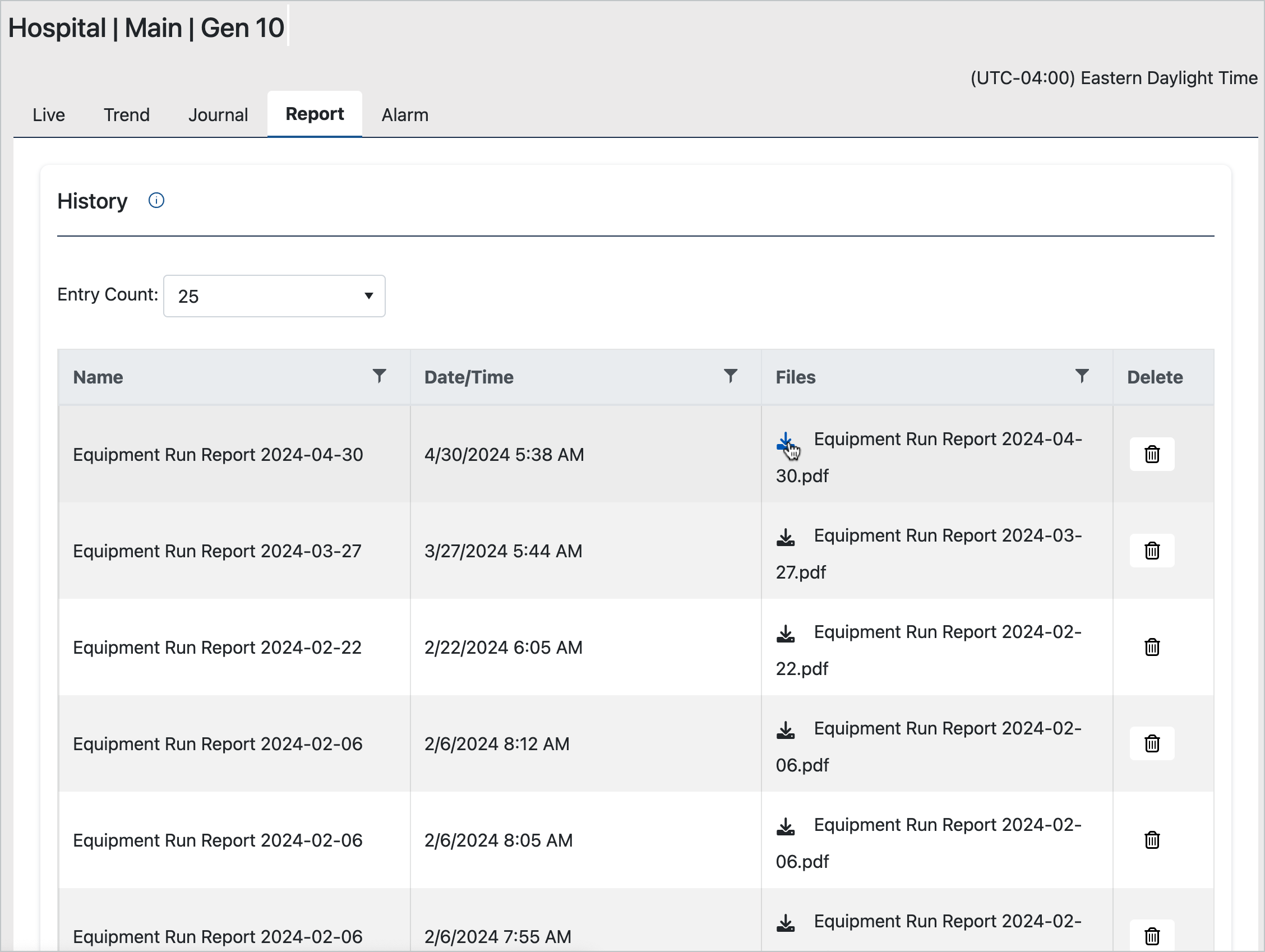The width and height of the screenshot is (1265, 952).
Task: Delete the 2/6/2024 8:05 AM report
Action: [1151, 840]
